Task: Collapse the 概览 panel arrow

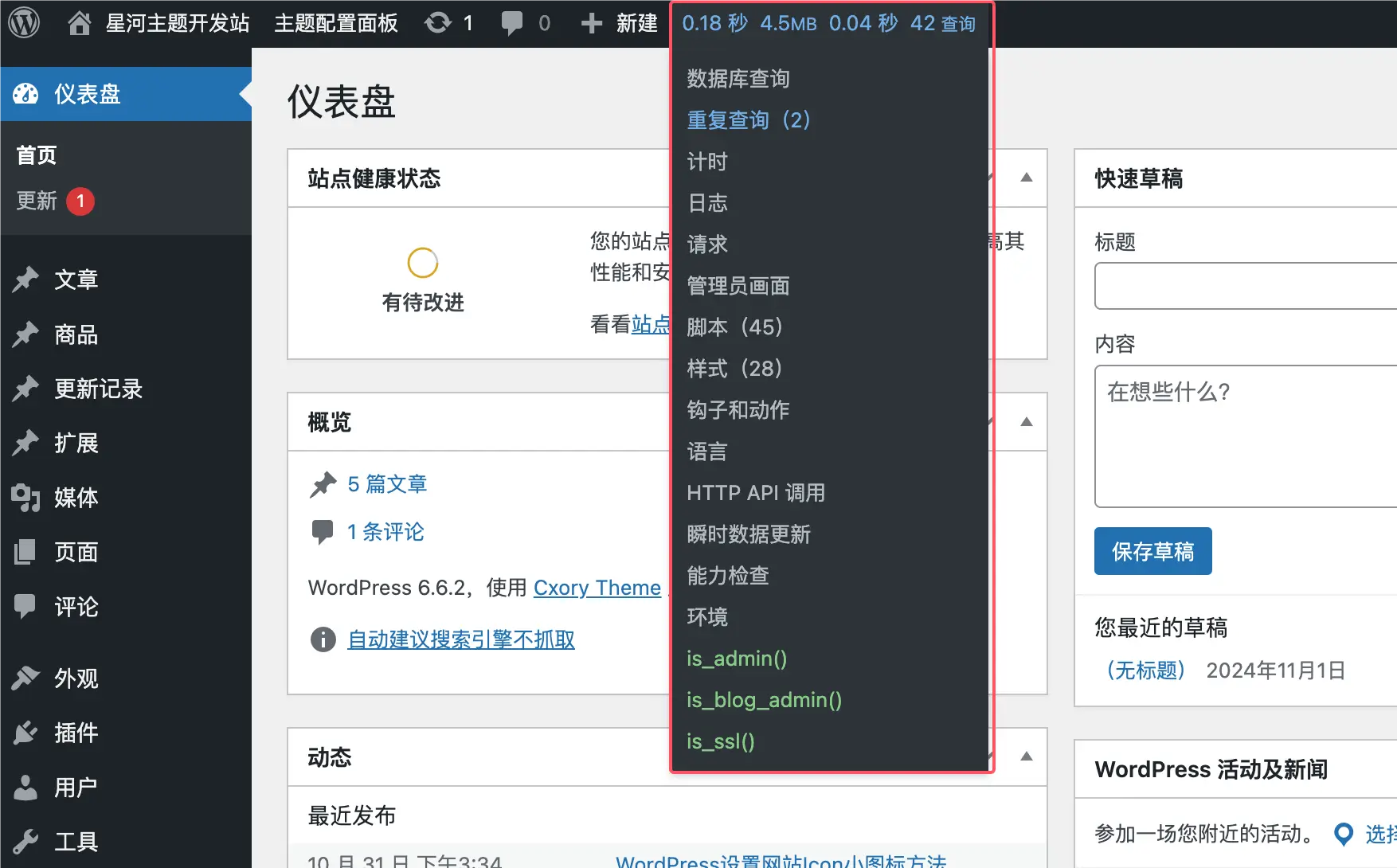Action: pos(1027,422)
